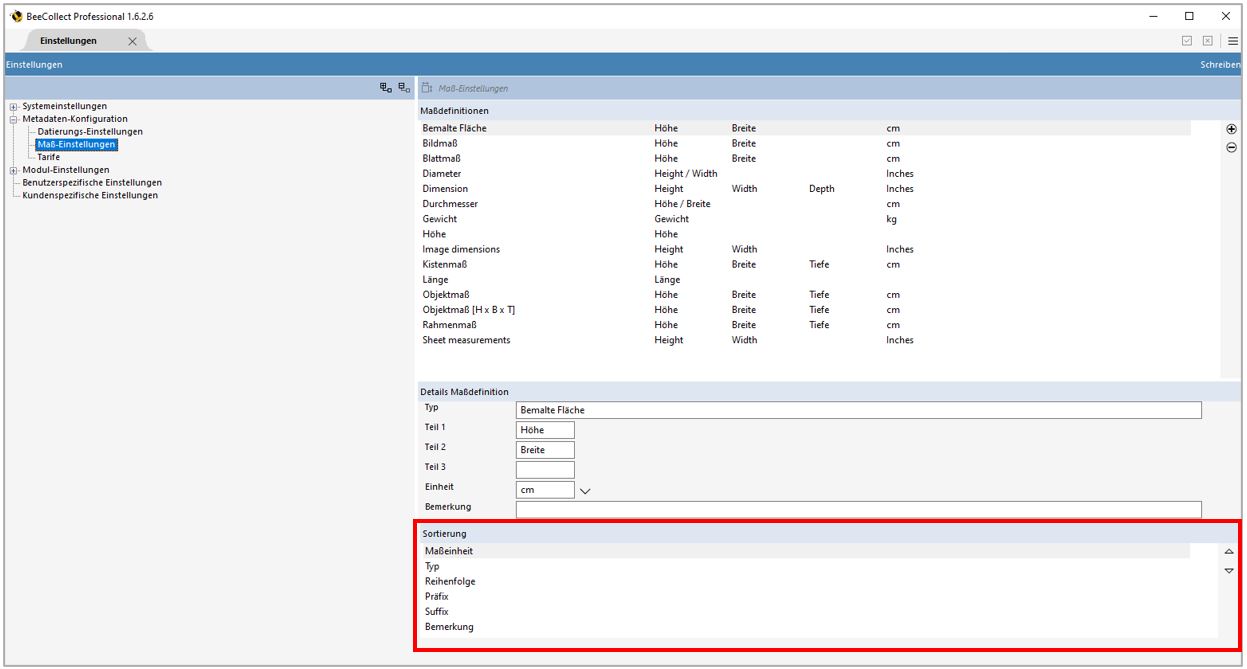The height and width of the screenshot is (669, 1247).
Task: Select Reihenfolge in the Sortierung list
Action: coord(450,581)
